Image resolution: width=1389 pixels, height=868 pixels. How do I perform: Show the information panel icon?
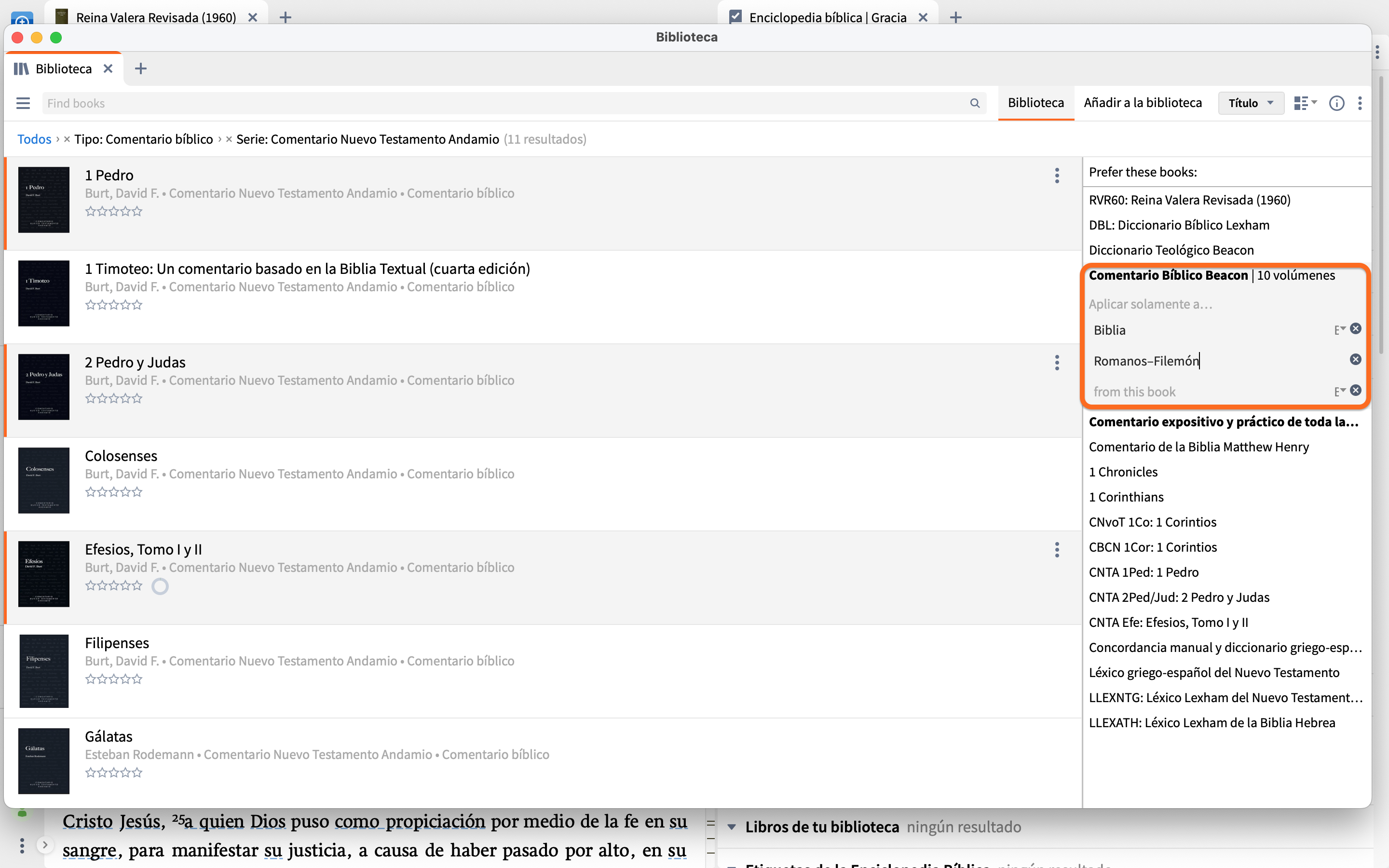[x=1337, y=103]
